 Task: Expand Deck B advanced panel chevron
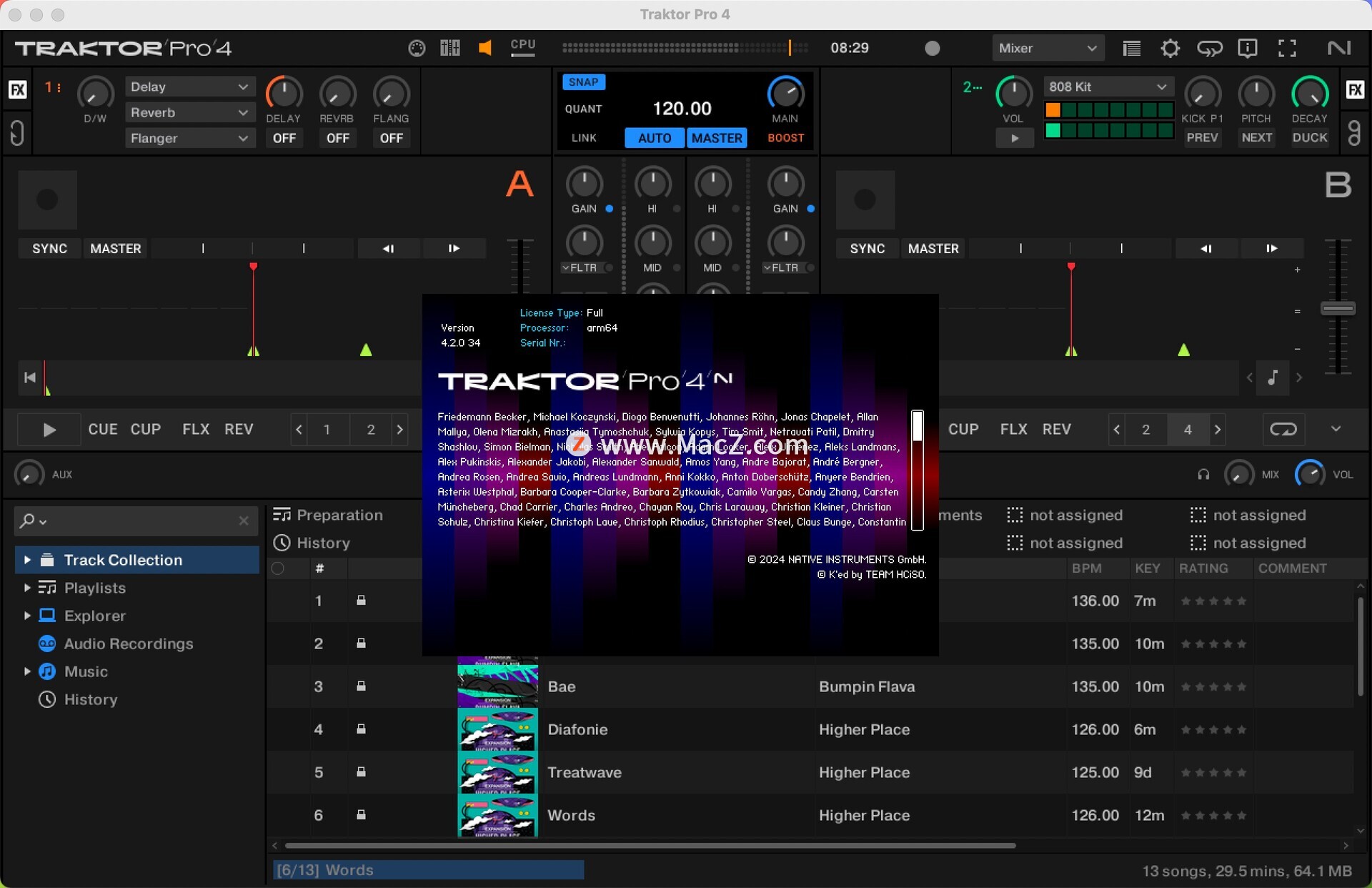pyautogui.click(x=1336, y=429)
